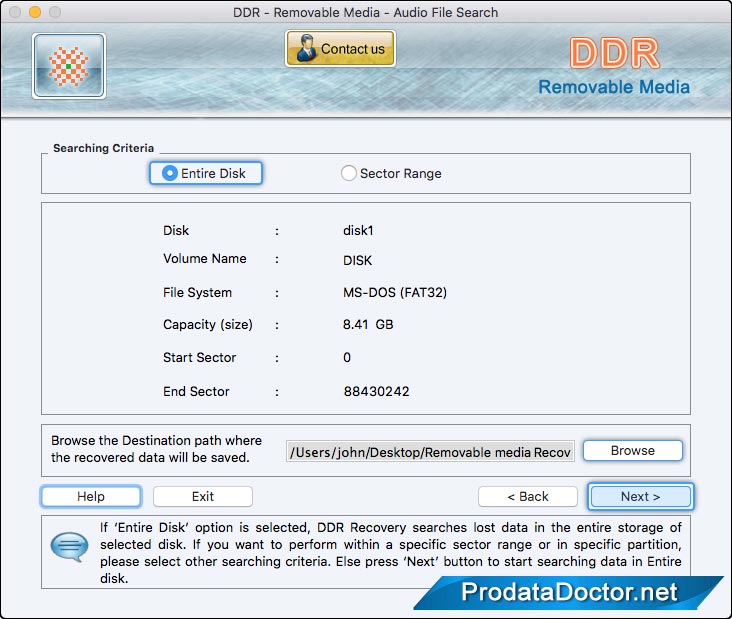Viewport: 732px width, 619px height.
Task: Click the DDR orange pixel logo icon
Action: click(69, 66)
